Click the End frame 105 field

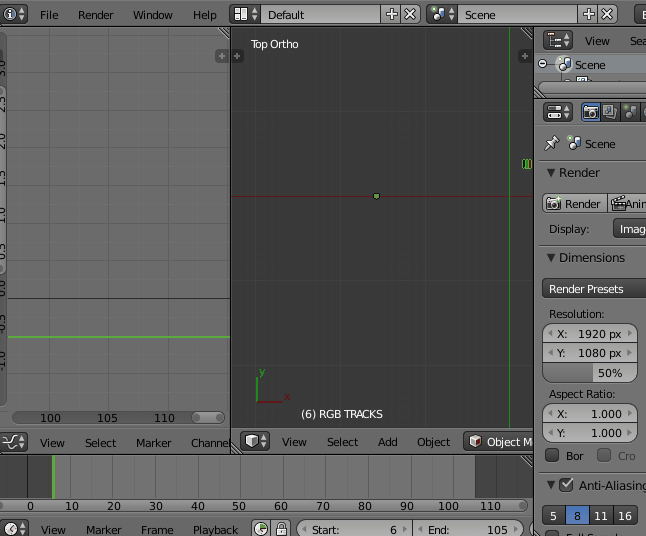(x=468, y=529)
